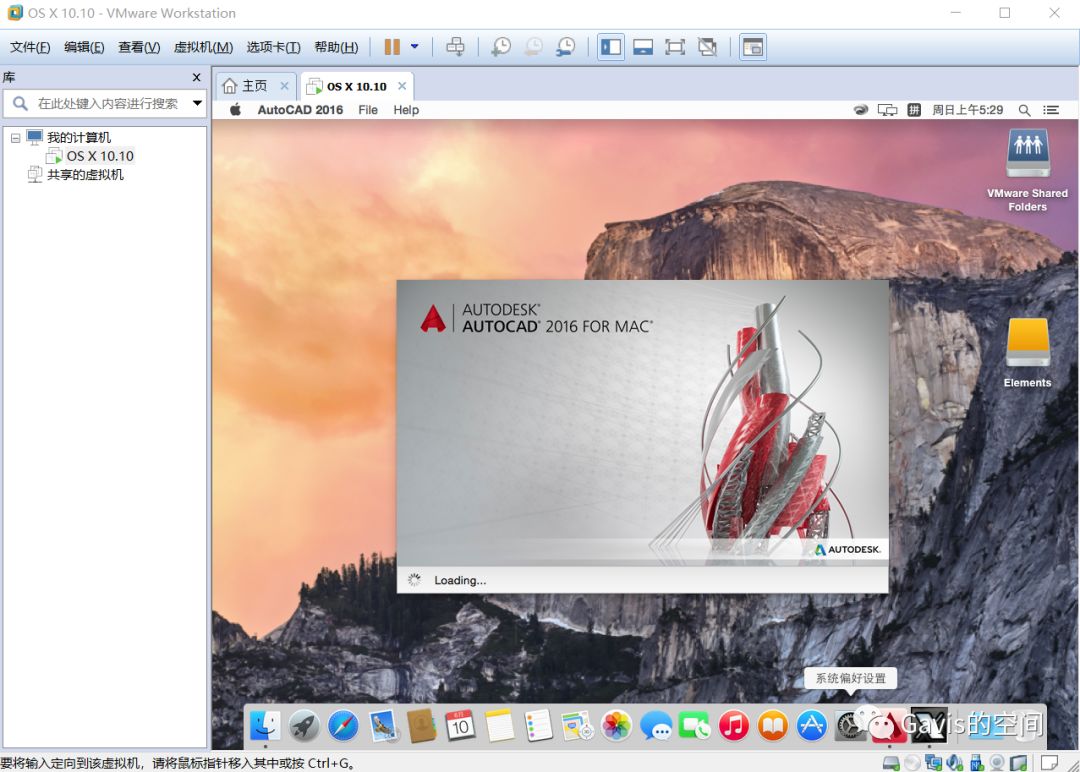Open the AutoCAD 2016 application menu
The image size is (1080, 772).
300,109
